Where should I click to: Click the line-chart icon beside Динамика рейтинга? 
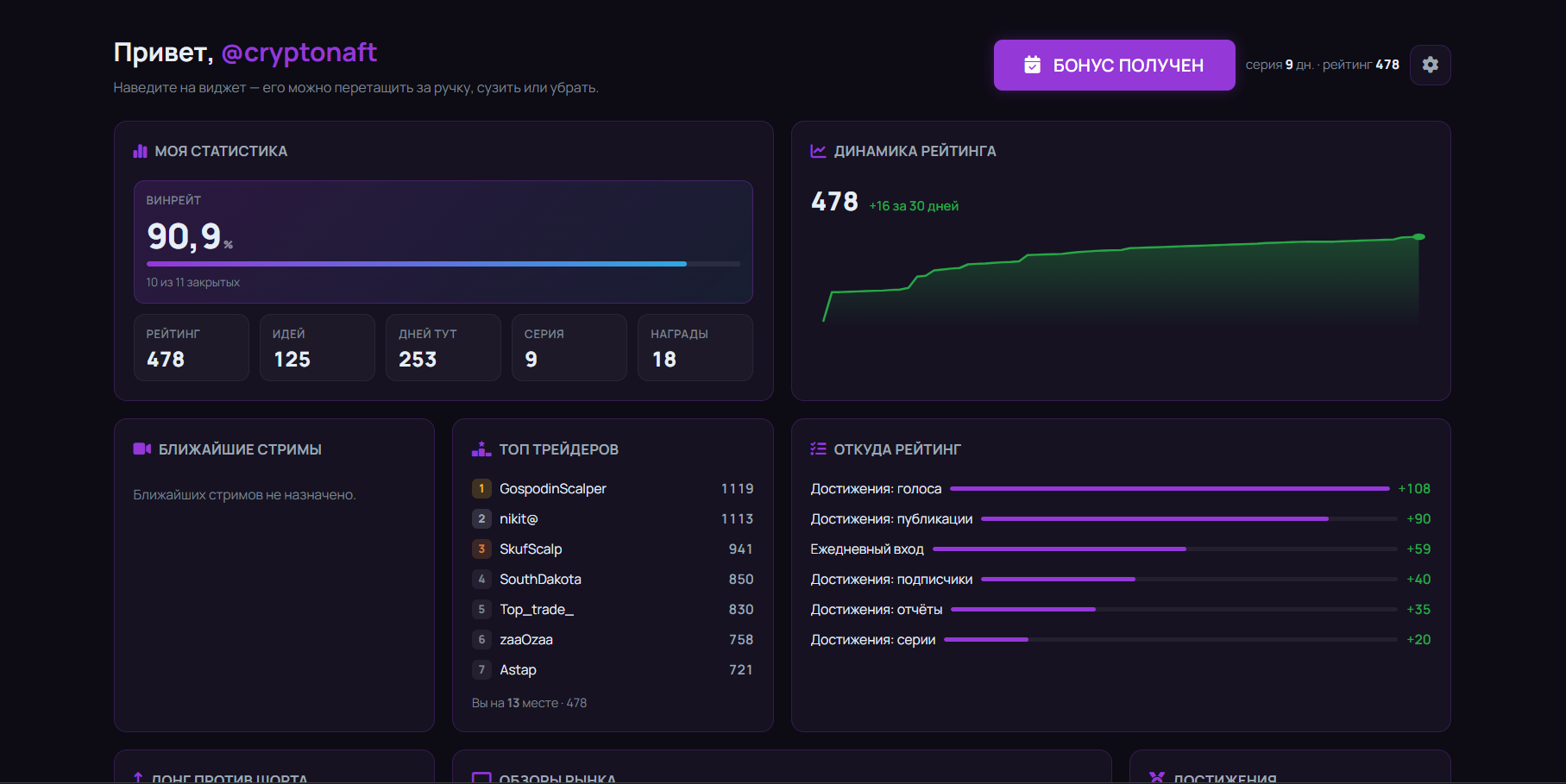click(x=818, y=151)
